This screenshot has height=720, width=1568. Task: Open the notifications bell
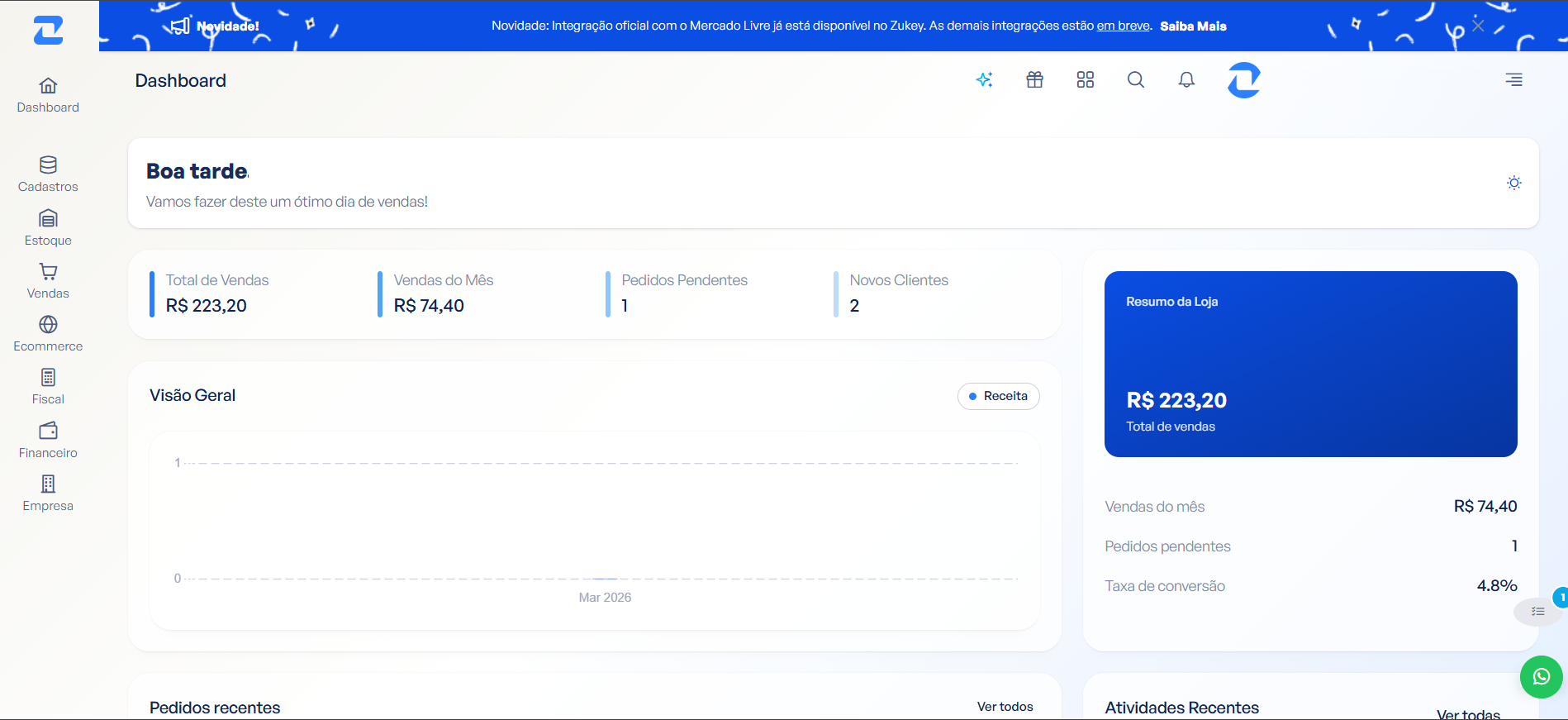(1186, 79)
